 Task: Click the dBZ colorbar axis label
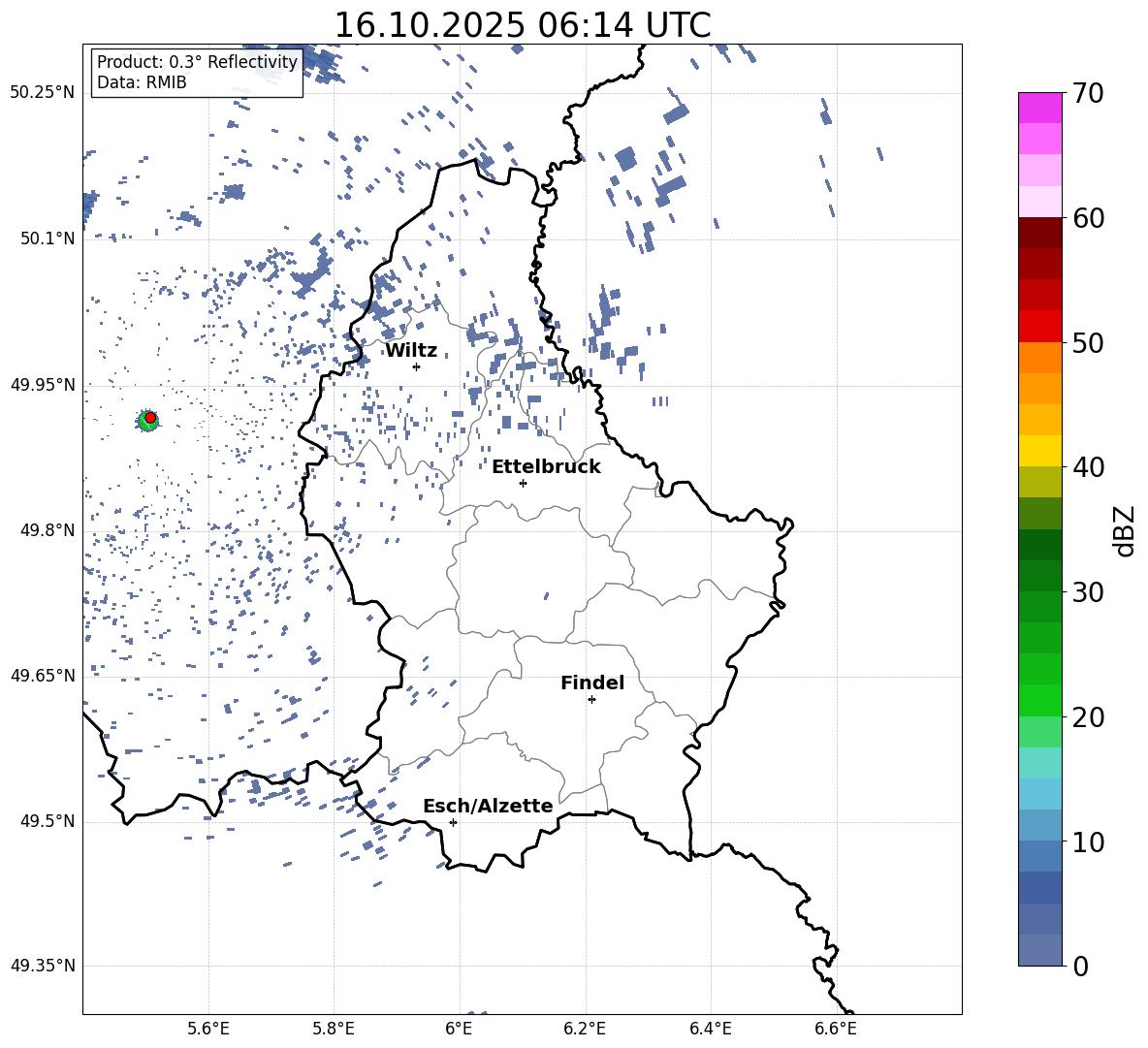pyautogui.click(x=1125, y=531)
